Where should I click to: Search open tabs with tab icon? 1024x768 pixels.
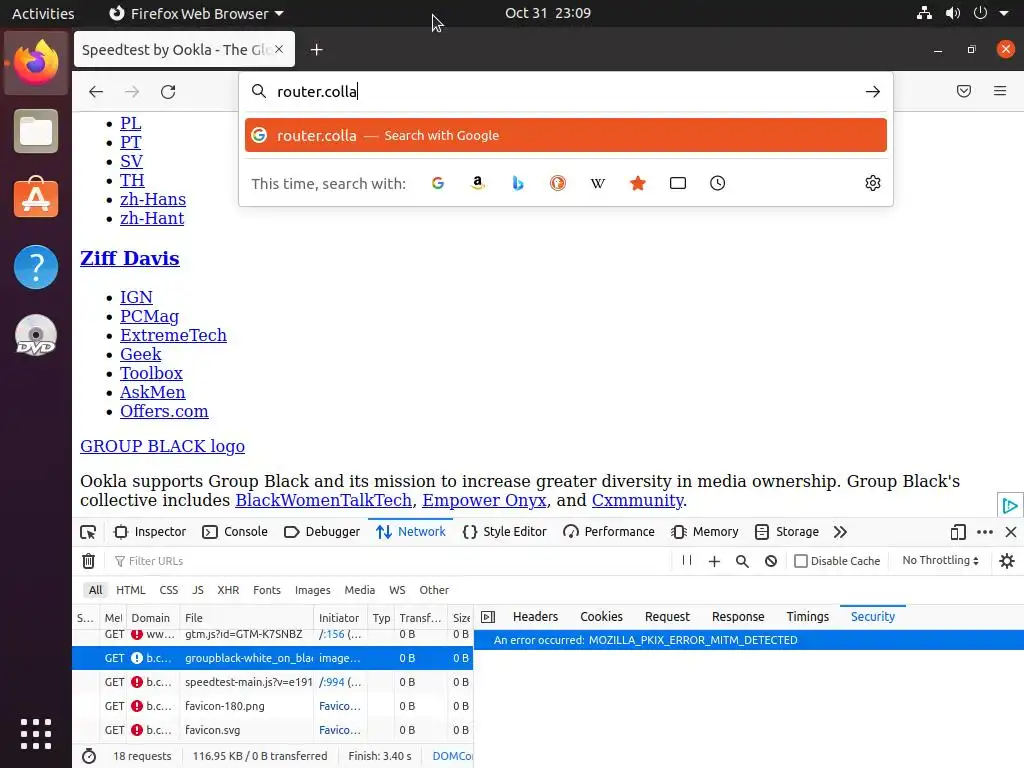678,184
